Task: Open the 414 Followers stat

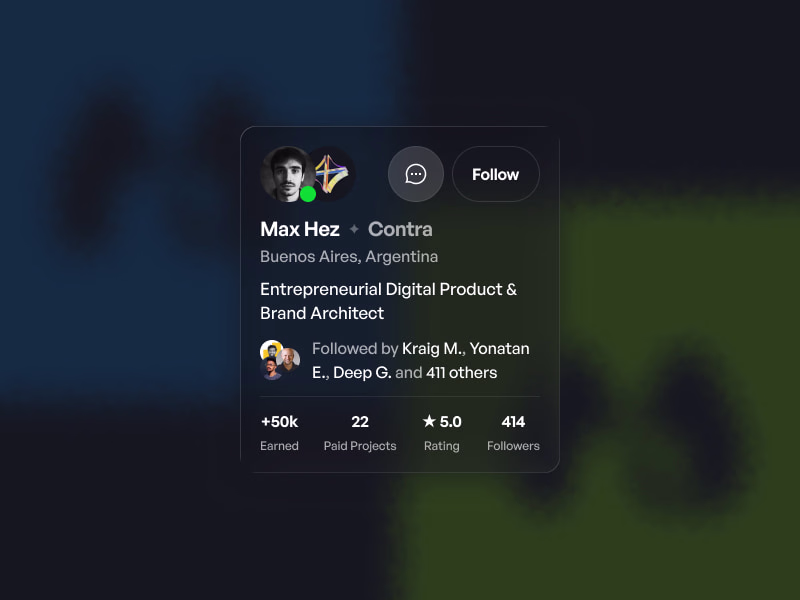Action: (513, 433)
